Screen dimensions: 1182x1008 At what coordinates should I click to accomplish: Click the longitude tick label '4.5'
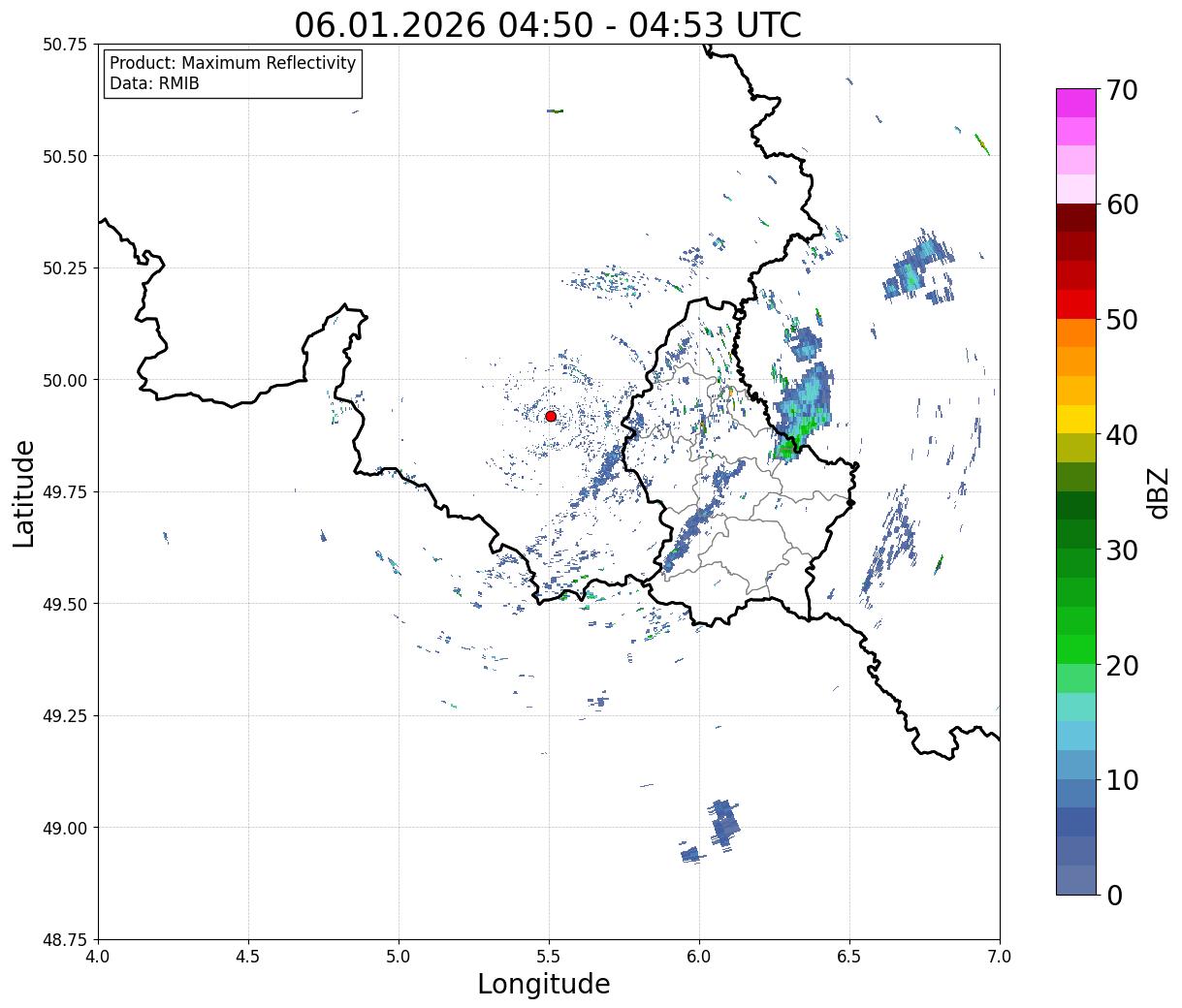[248, 957]
